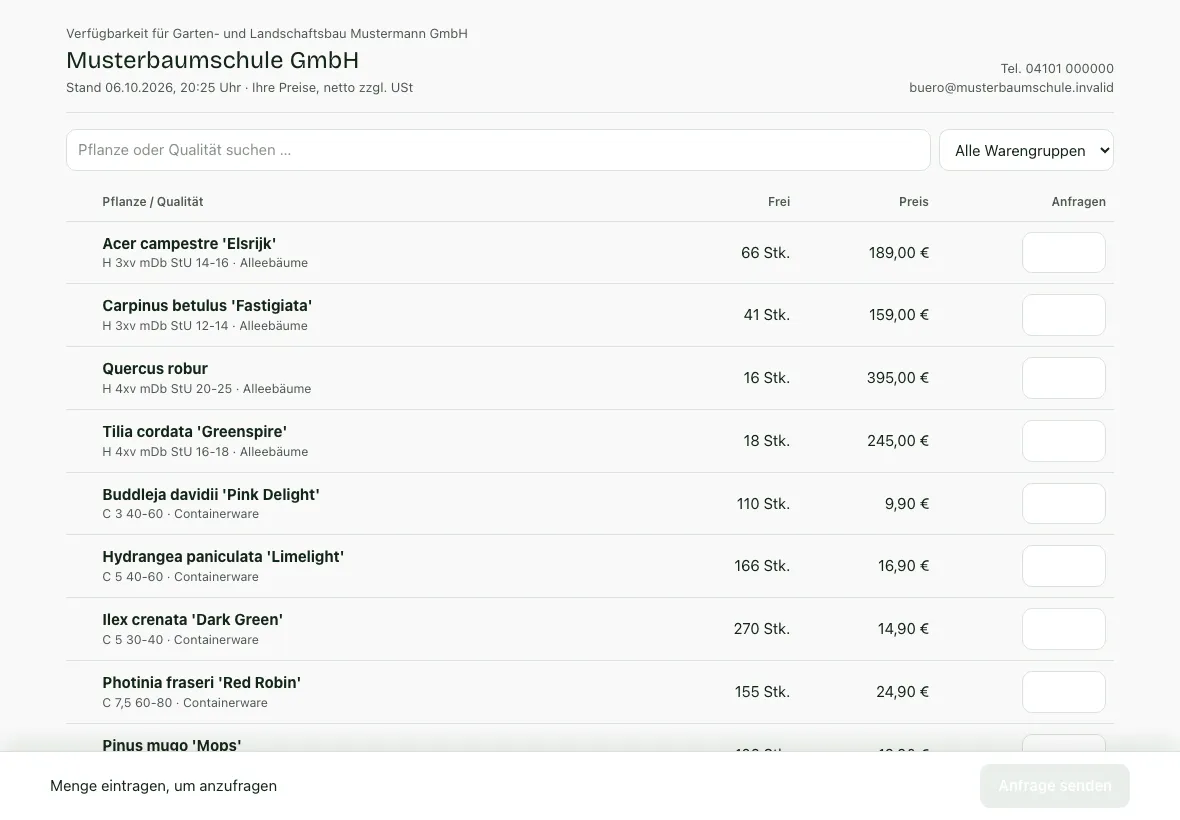Click the plant or quality search field
1180x820 pixels.
(x=498, y=150)
